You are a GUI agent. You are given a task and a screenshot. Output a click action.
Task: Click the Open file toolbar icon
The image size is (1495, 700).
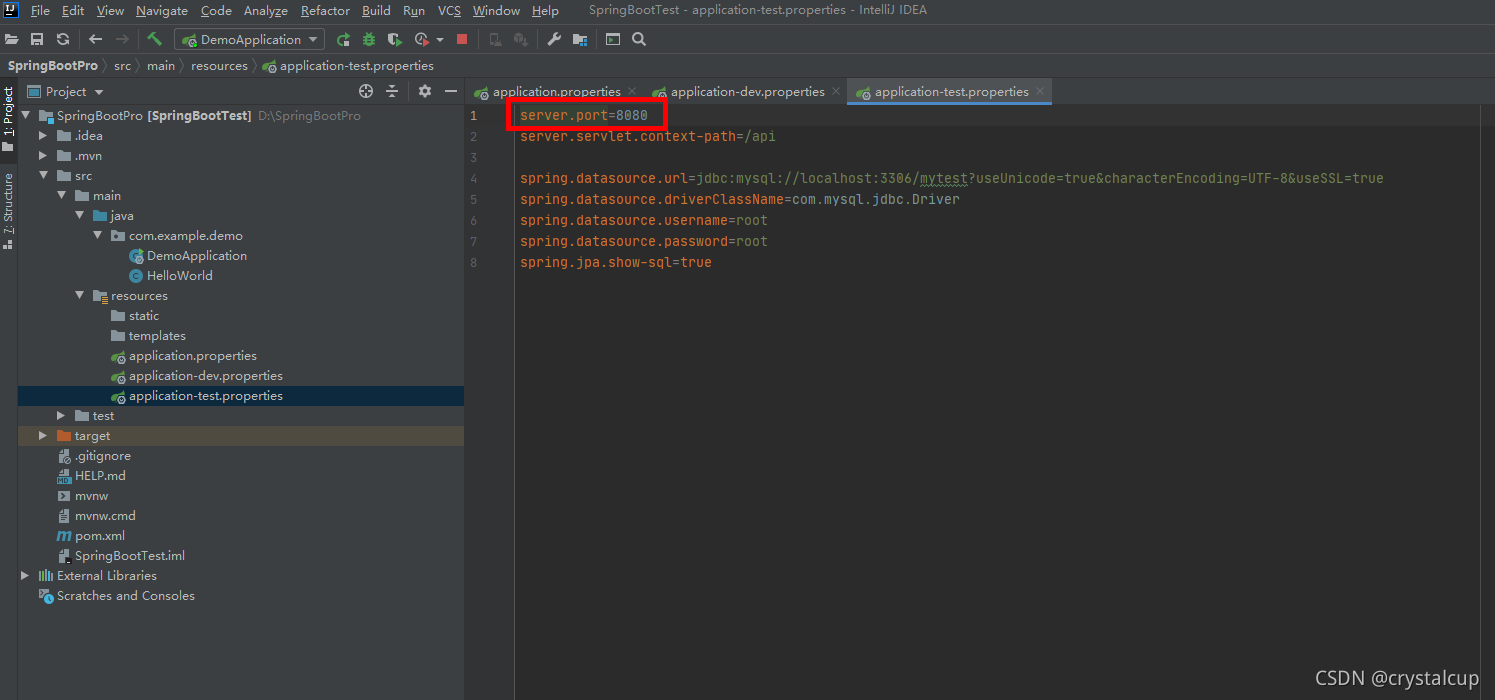tap(12, 39)
